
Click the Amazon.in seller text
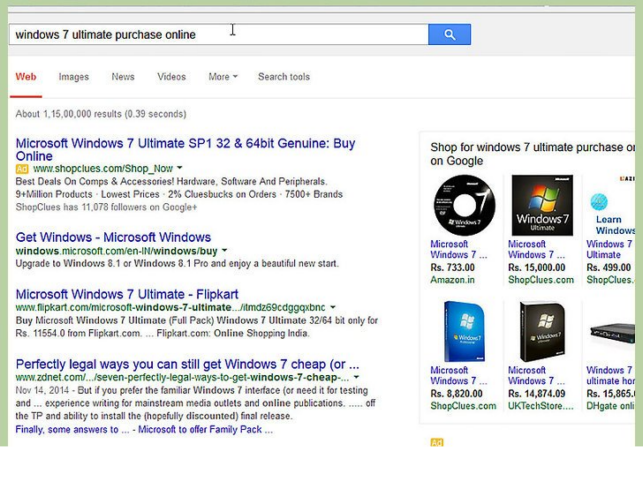[452, 280]
